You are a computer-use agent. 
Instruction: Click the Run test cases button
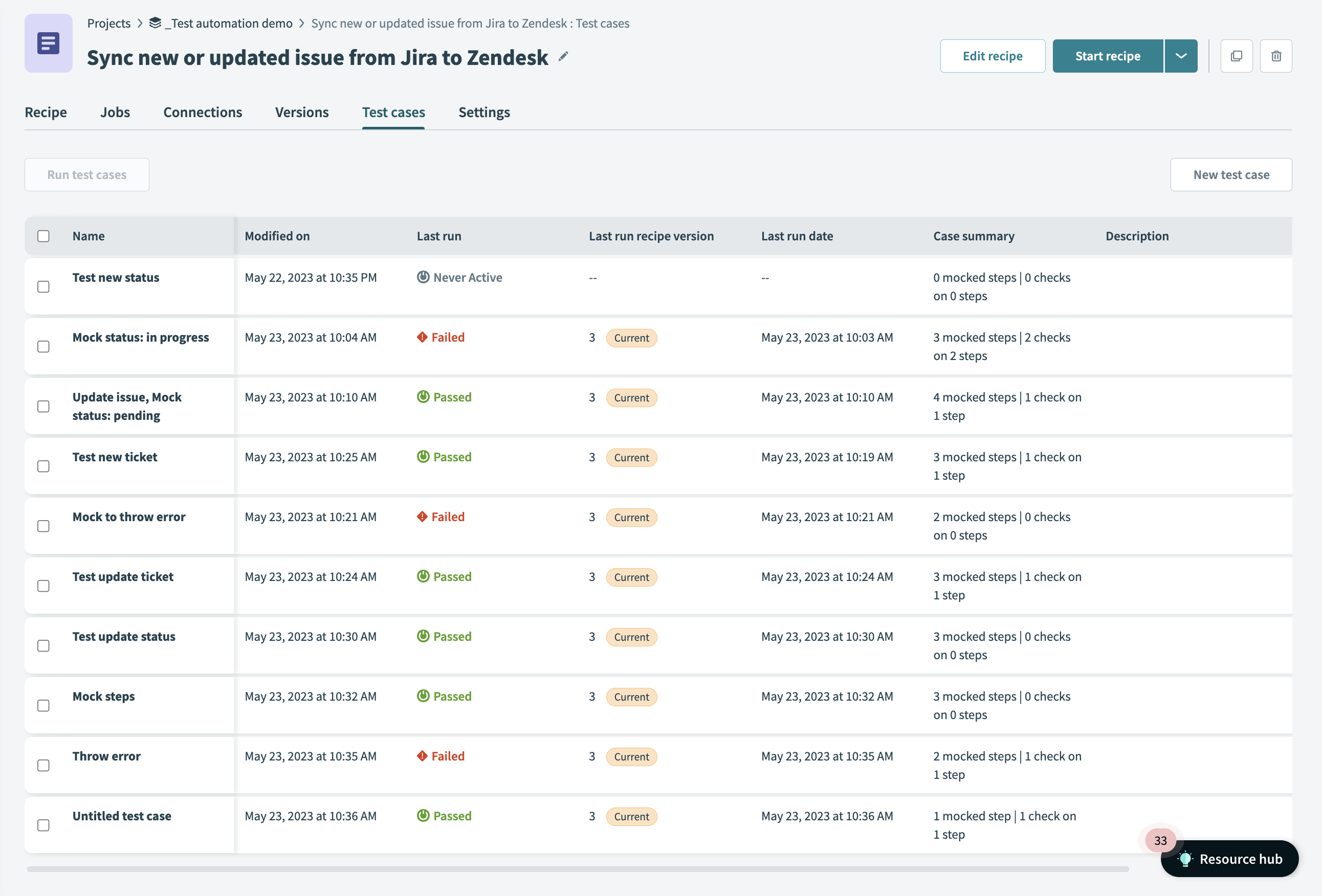(x=86, y=174)
